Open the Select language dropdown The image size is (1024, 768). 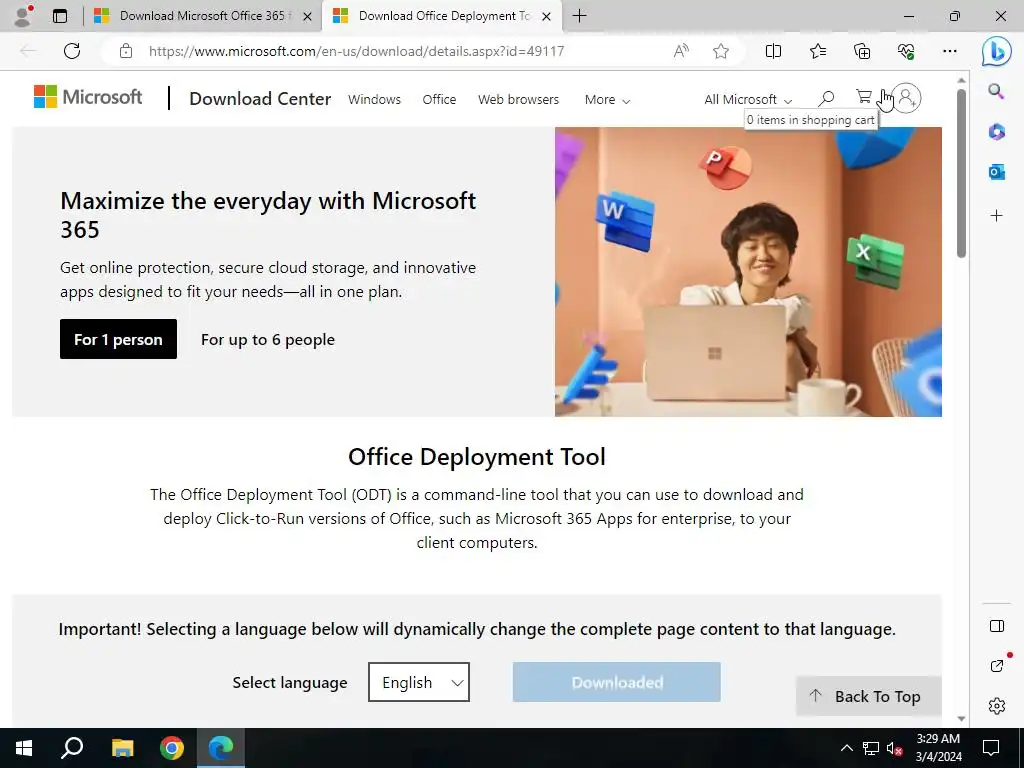tap(419, 682)
